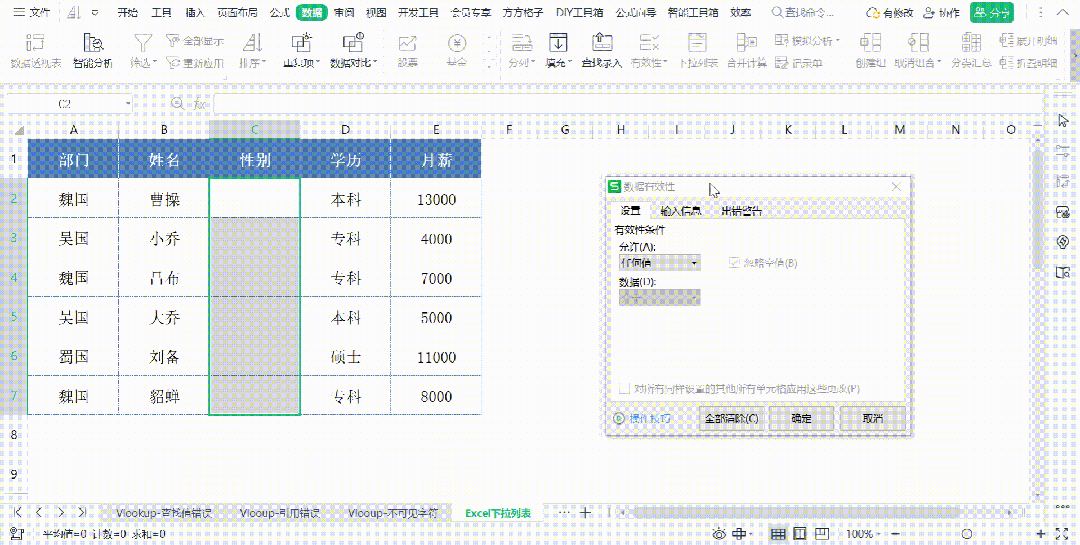1080x545 pixels.
Task: Click zoom out minus button
Action: (x=894, y=534)
